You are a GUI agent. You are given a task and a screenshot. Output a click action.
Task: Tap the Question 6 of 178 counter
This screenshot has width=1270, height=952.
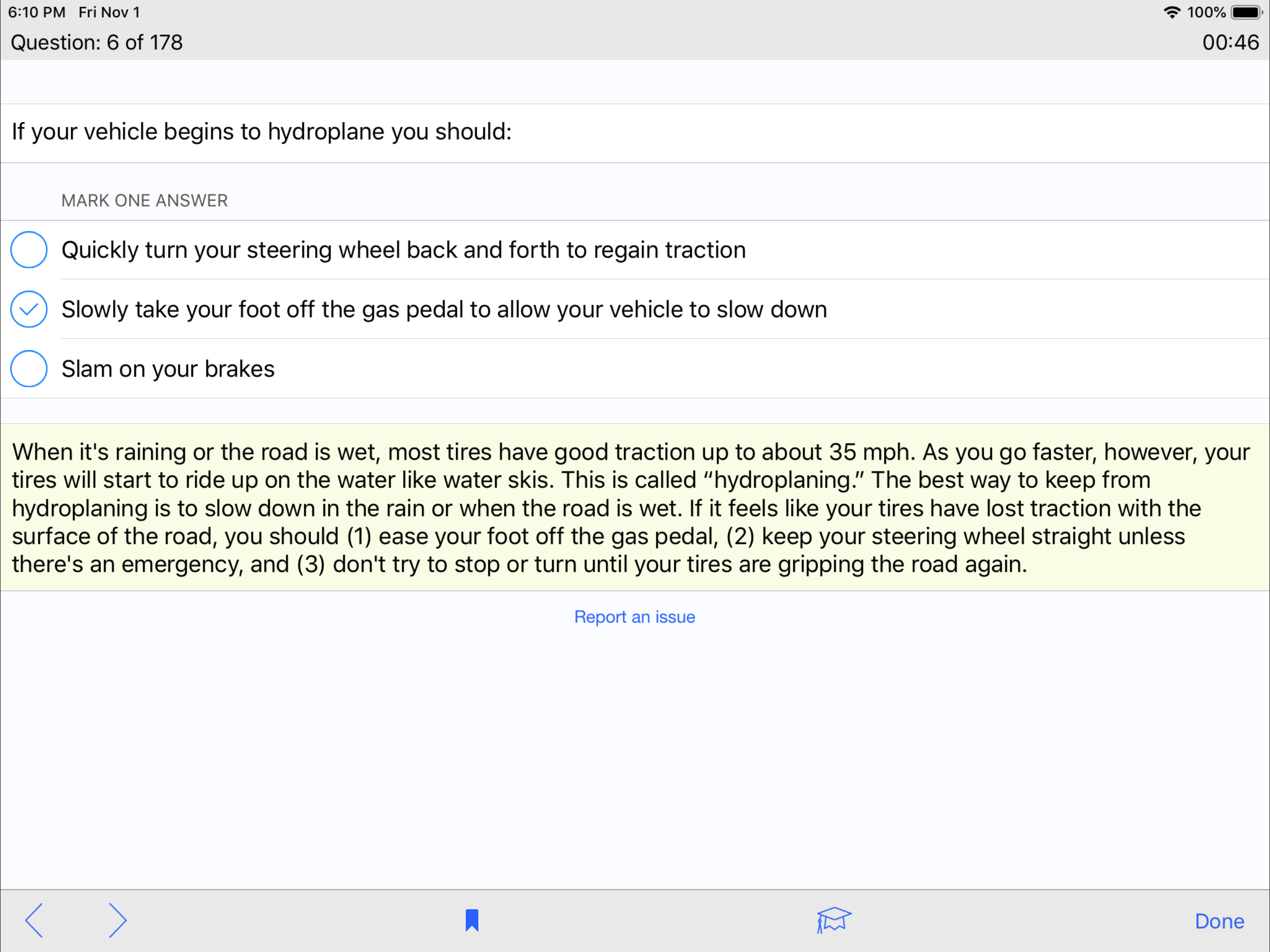(x=96, y=42)
